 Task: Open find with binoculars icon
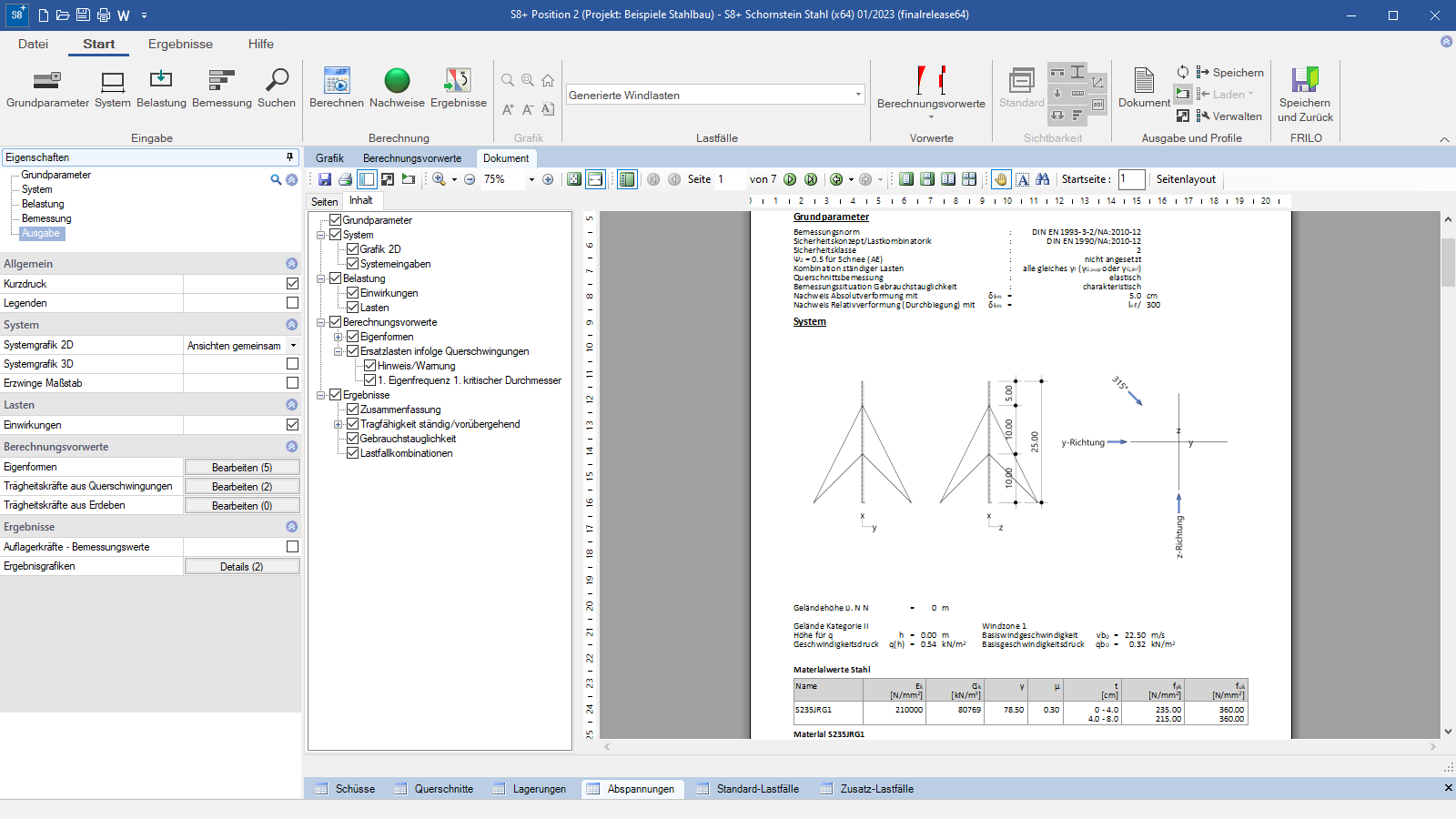tap(1043, 179)
